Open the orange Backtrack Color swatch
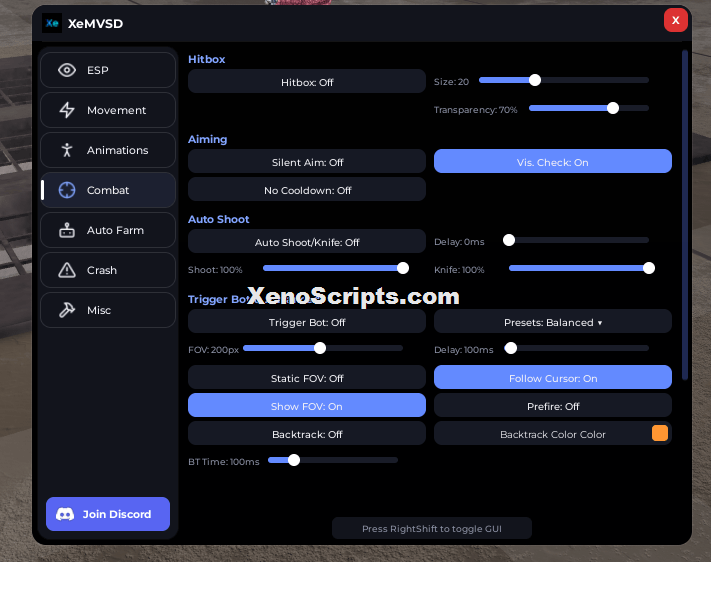This screenshot has width=711, height=592. [660, 433]
